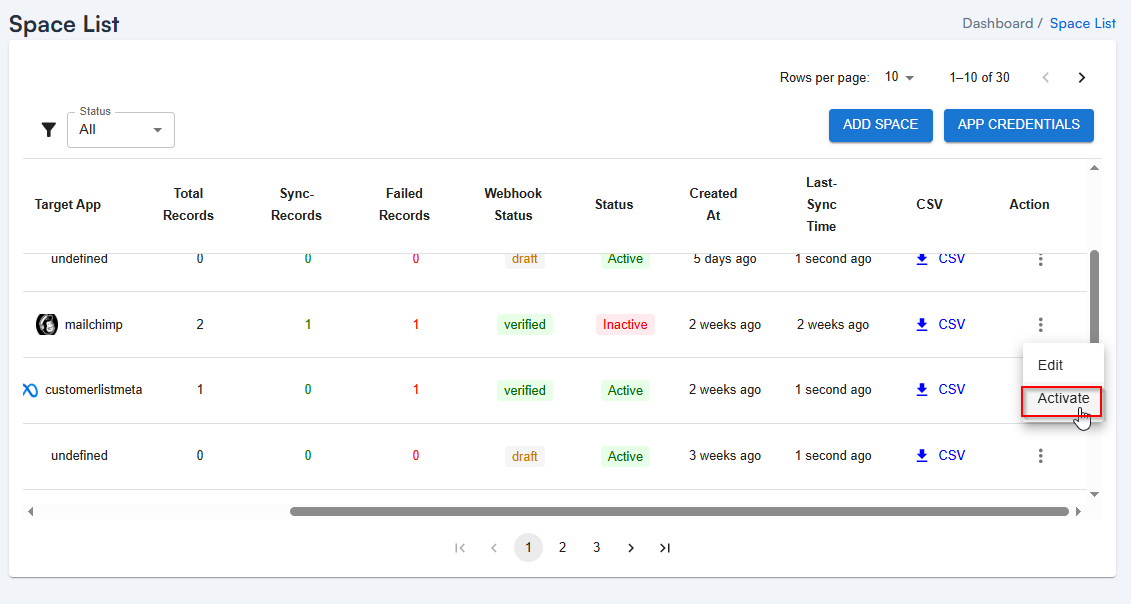
Task: Download CSV for the mailchimp row
Action: pos(941,324)
